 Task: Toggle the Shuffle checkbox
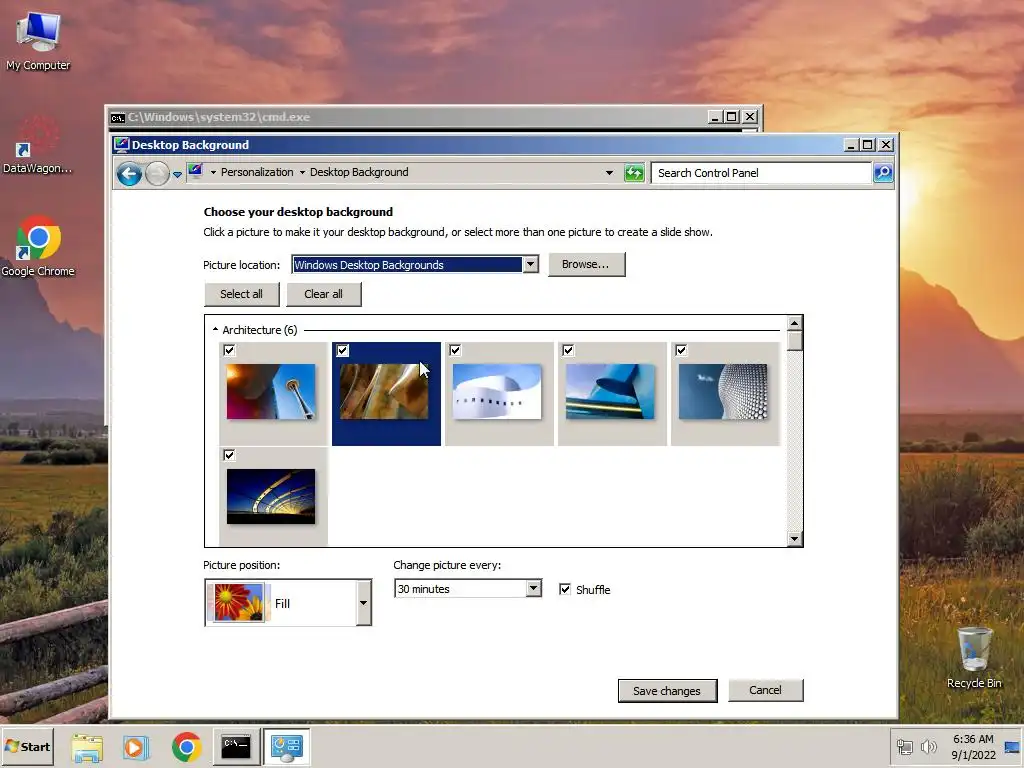coord(565,589)
